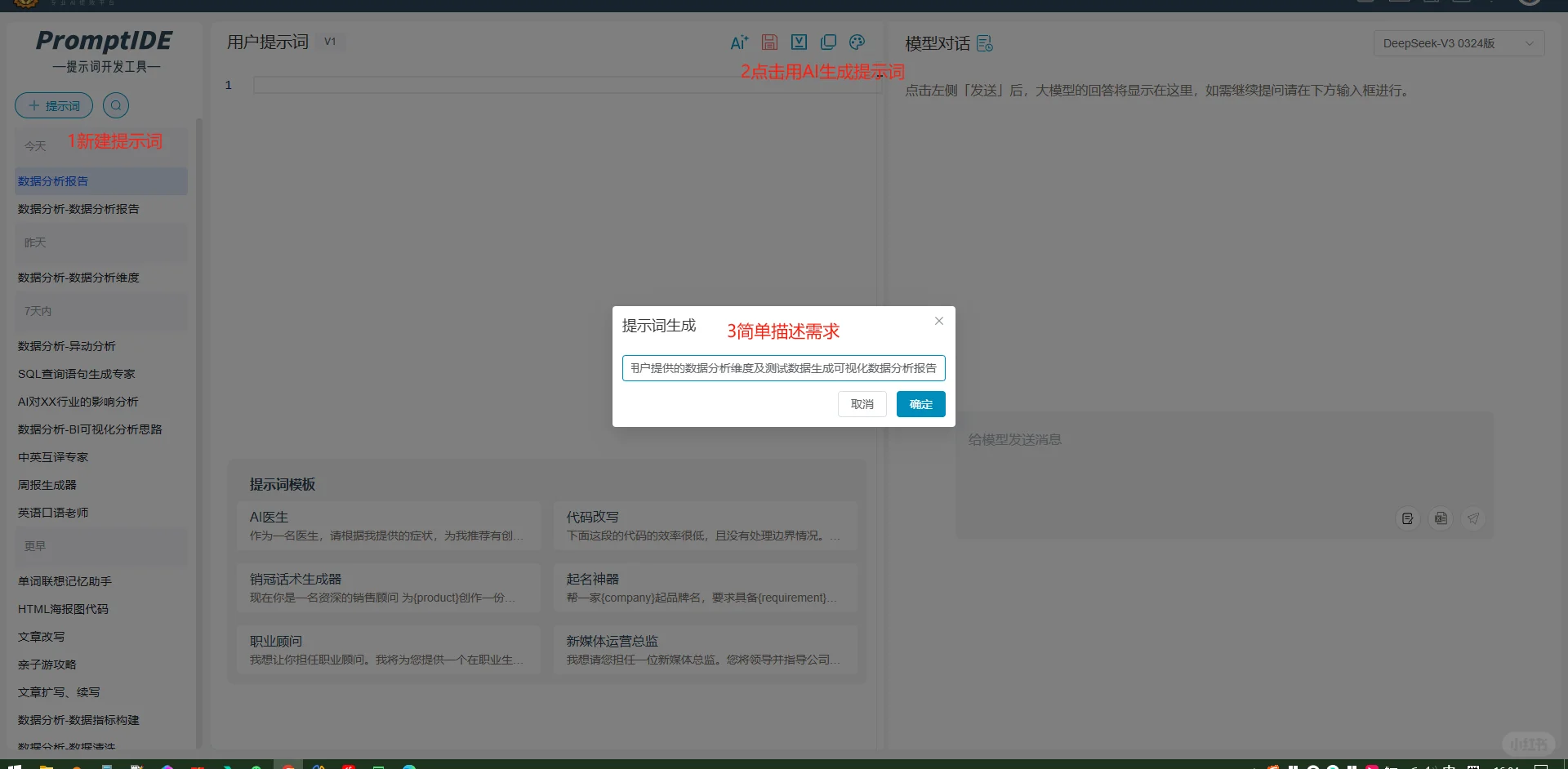Save the prompt with the floppy disk icon
This screenshot has height=769, width=1568.
pos(769,42)
